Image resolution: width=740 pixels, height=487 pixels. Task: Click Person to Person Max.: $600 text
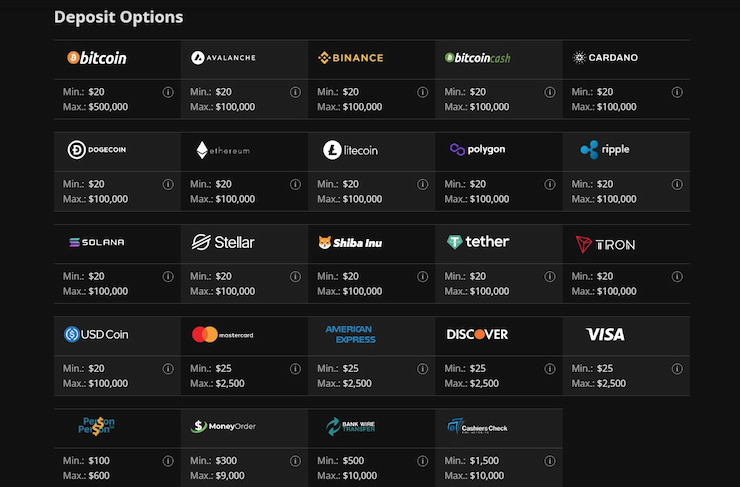[86, 476]
